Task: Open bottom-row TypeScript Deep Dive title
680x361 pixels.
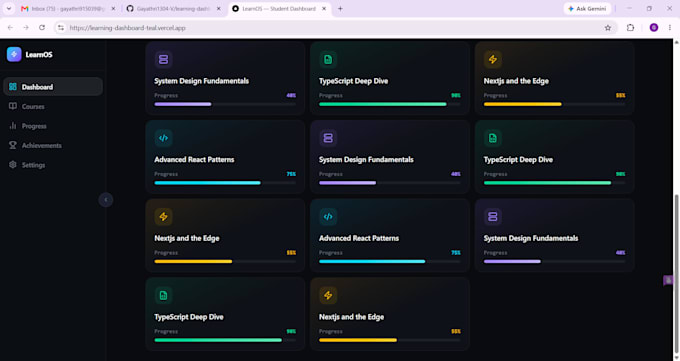Action: tap(189, 317)
